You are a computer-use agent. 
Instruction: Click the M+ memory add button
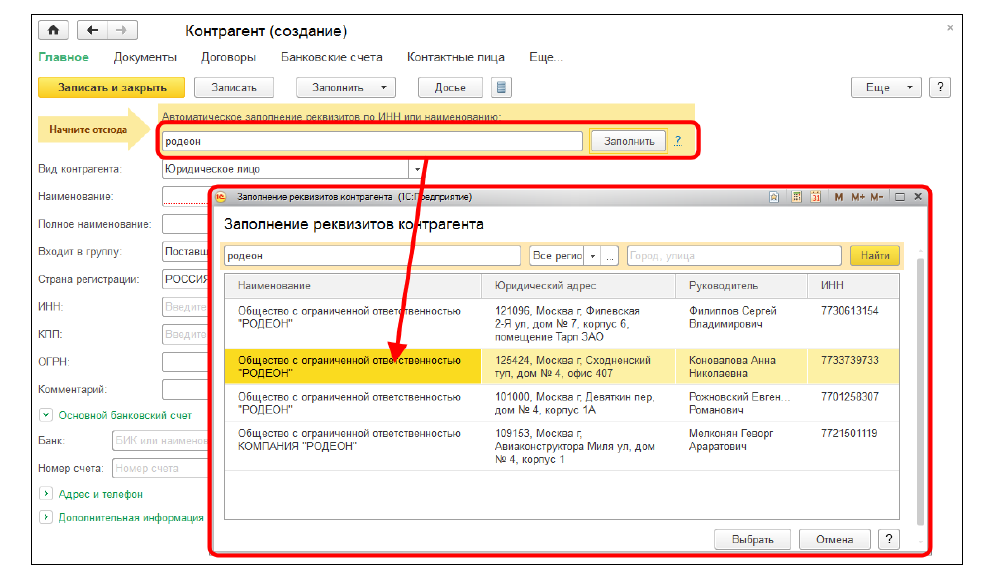point(857,197)
